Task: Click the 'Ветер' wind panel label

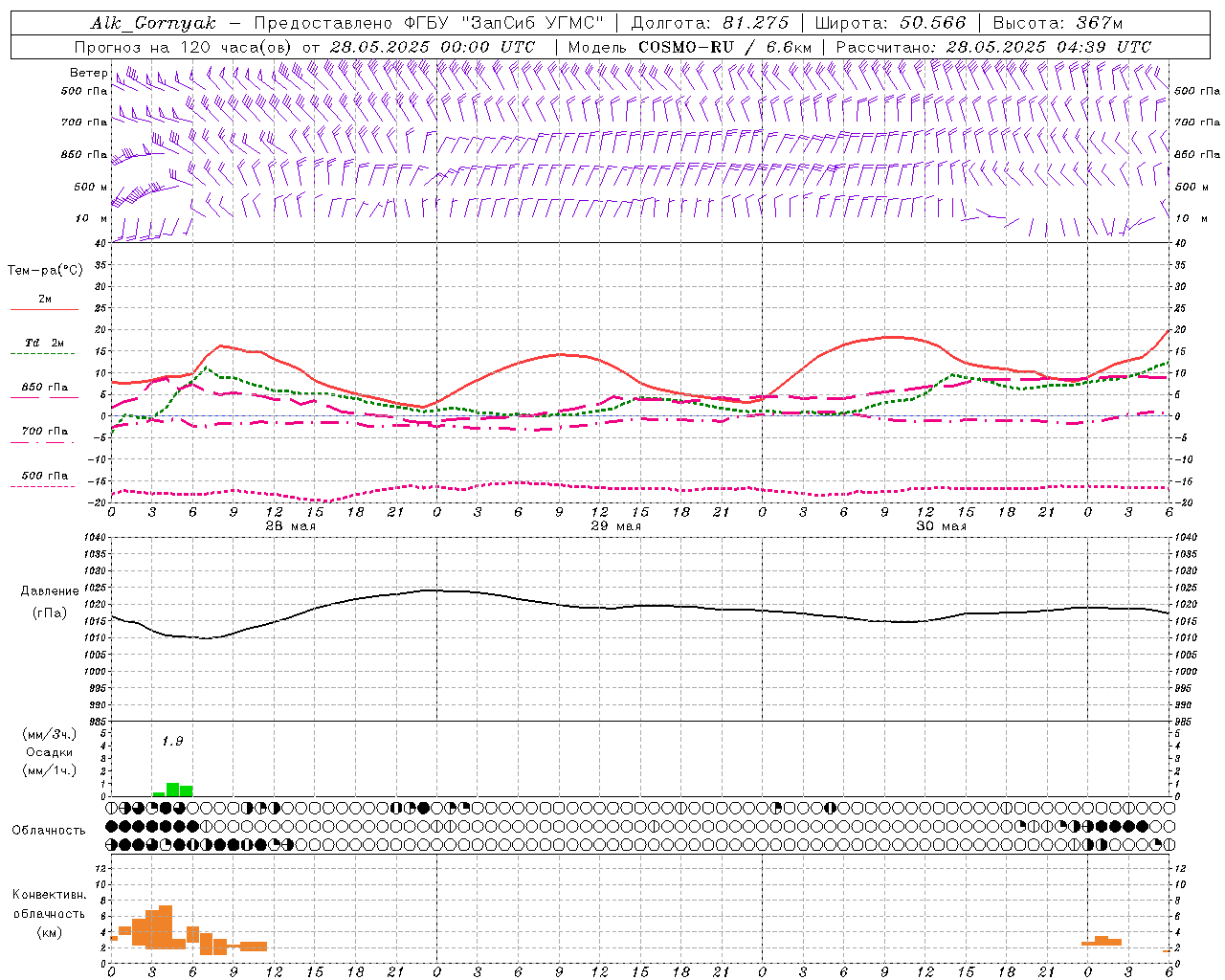Action: tap(88, 73)
